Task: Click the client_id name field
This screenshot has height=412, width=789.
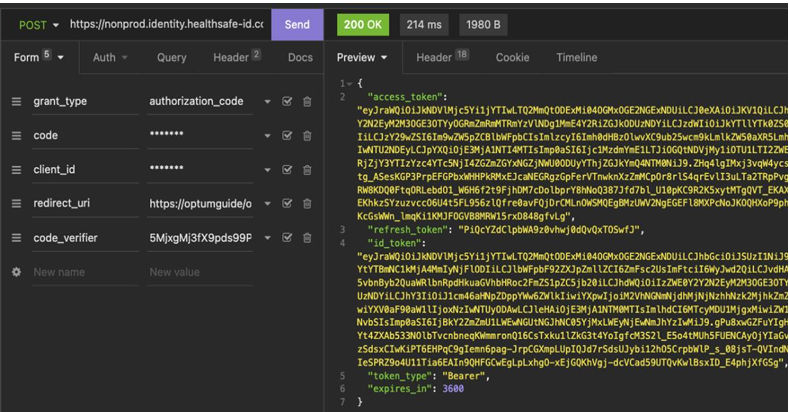Action: pos(85,170)
